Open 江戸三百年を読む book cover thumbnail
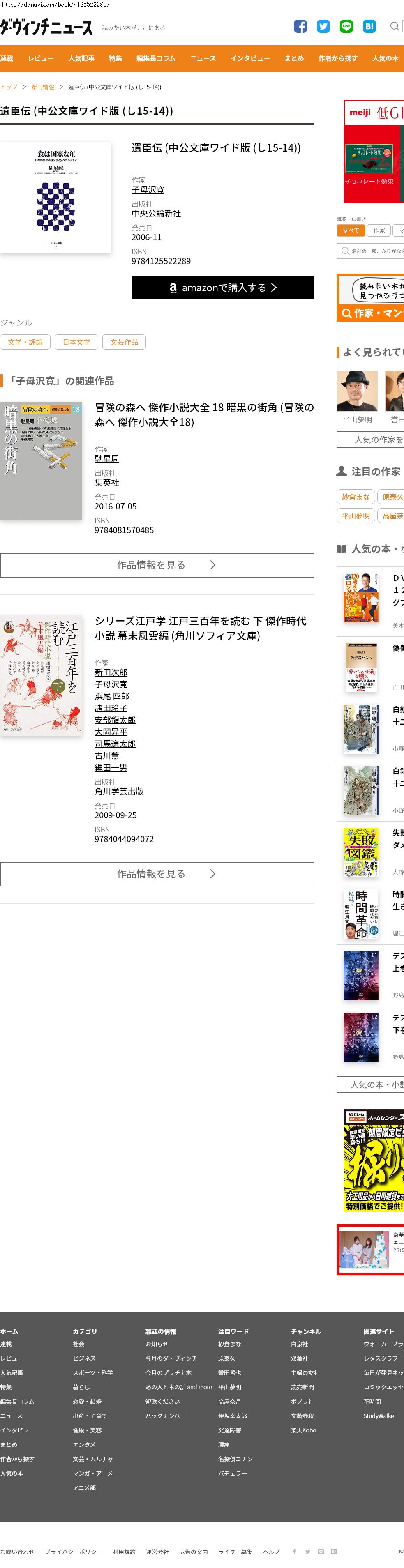Image resolution: width=404 pixels, height=1568 pixels. [x=41, y=675]
